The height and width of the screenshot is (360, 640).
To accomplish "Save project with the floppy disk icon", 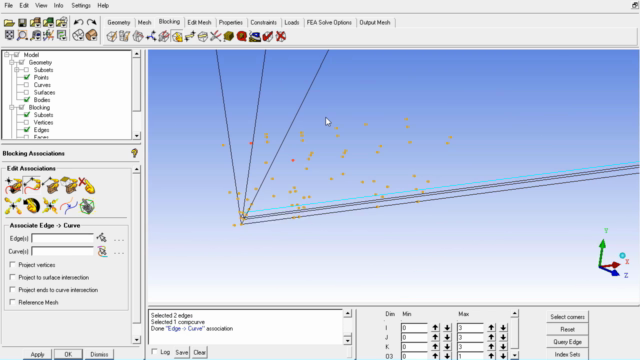I will [22, 22].
